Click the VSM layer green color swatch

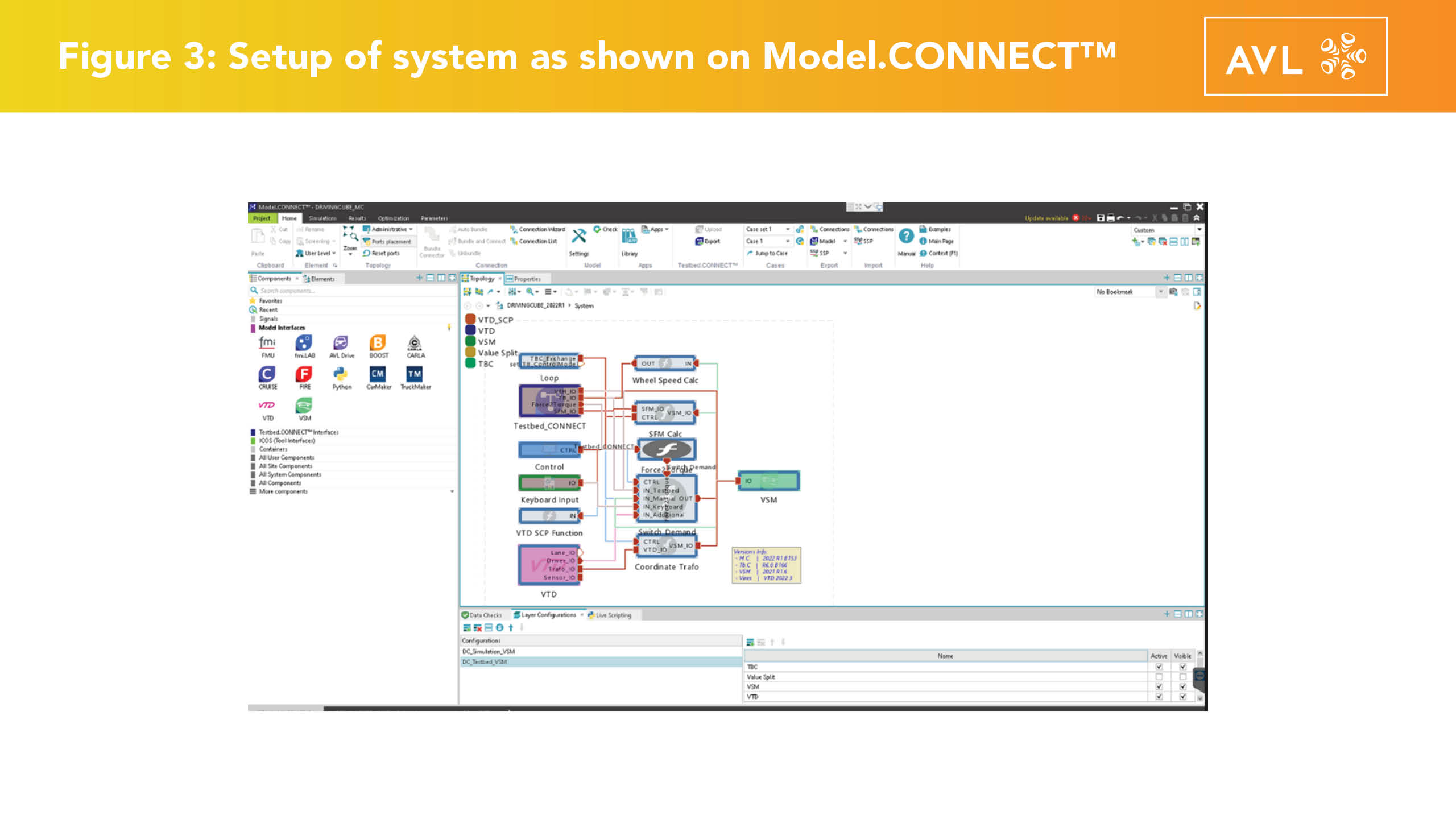click(x=470, y=341)
